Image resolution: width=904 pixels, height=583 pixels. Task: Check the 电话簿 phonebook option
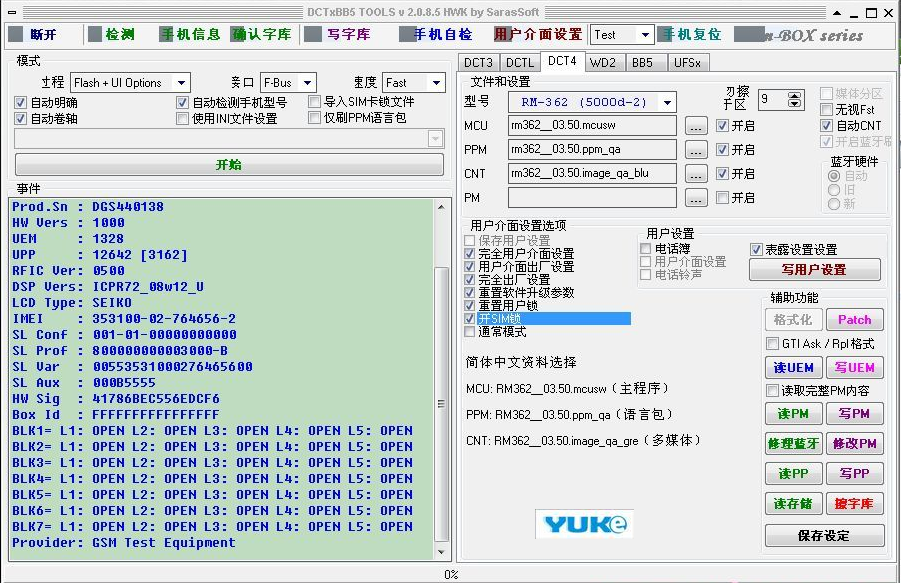(646, 249)
